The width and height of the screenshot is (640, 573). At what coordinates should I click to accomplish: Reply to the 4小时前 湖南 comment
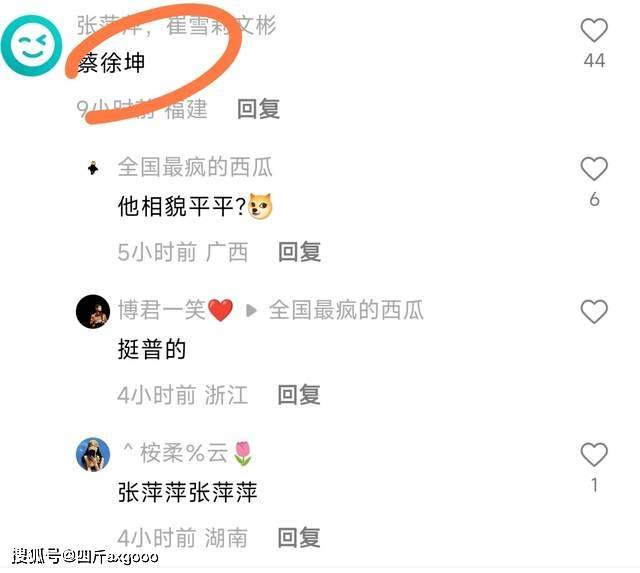click(299, 537)
